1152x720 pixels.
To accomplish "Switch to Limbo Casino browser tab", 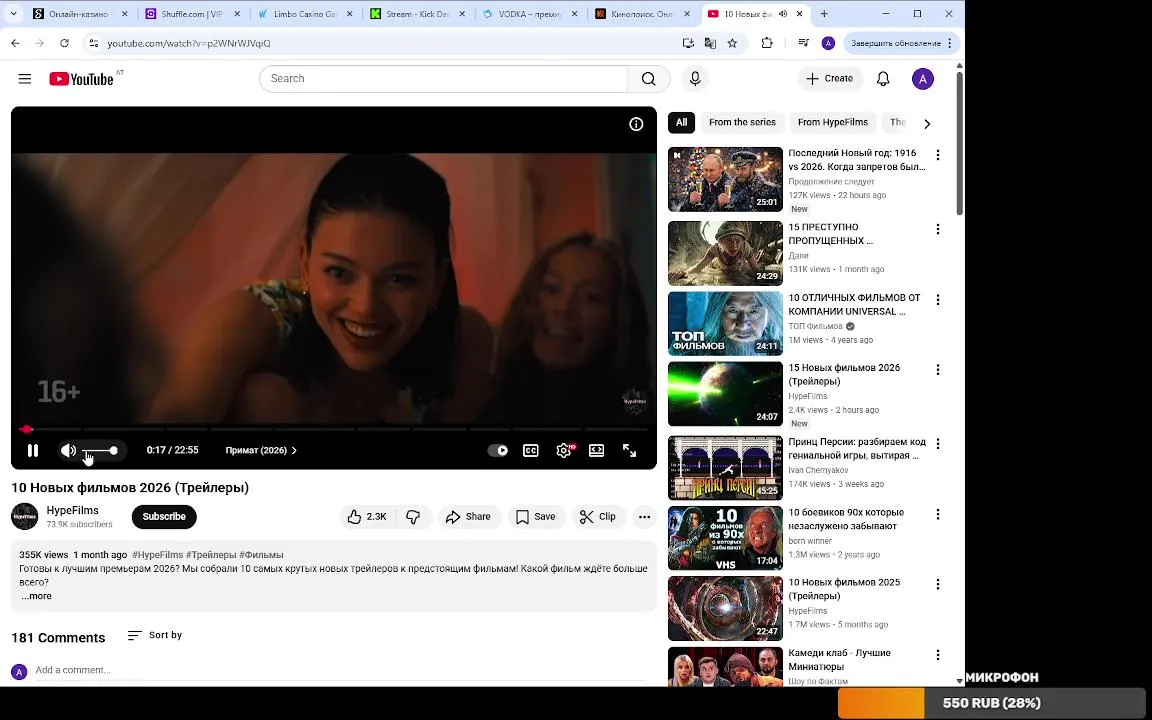I will point(305,14).
